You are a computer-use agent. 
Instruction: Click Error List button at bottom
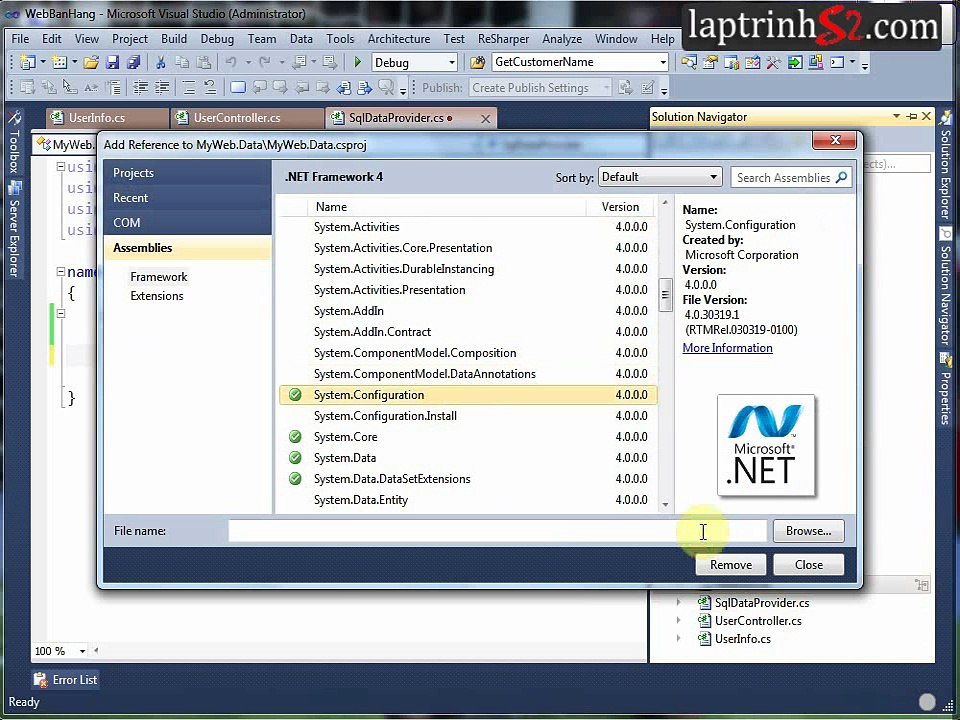coord(66,680)
